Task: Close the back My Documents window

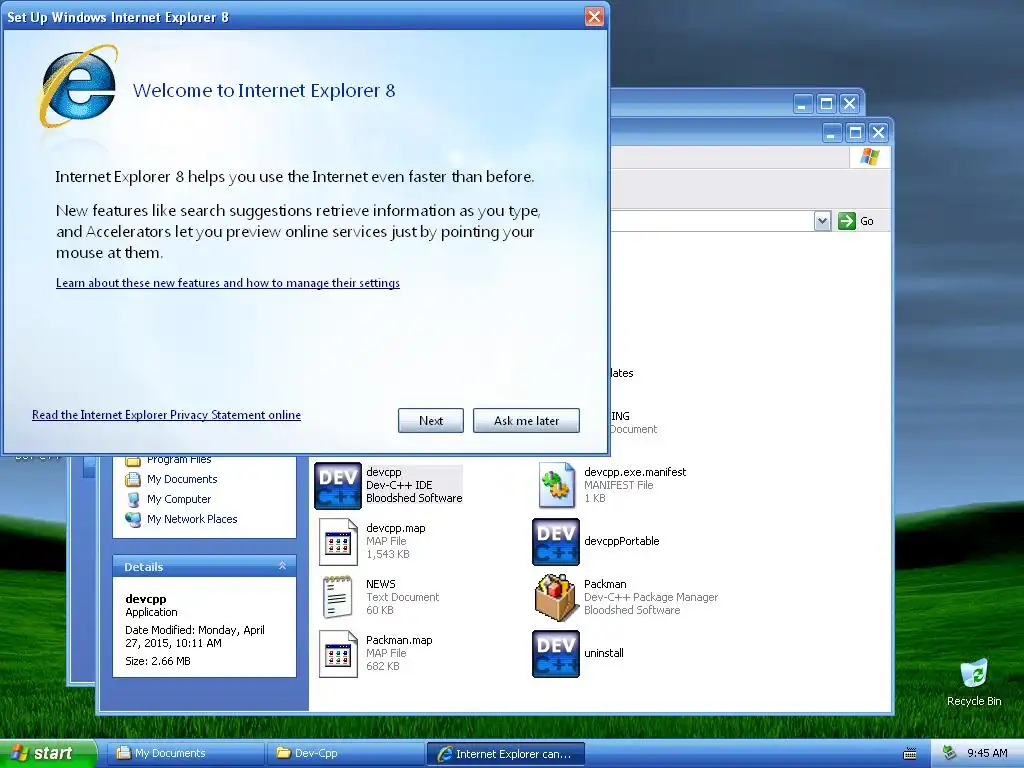Action: click(x=850, y=103)
